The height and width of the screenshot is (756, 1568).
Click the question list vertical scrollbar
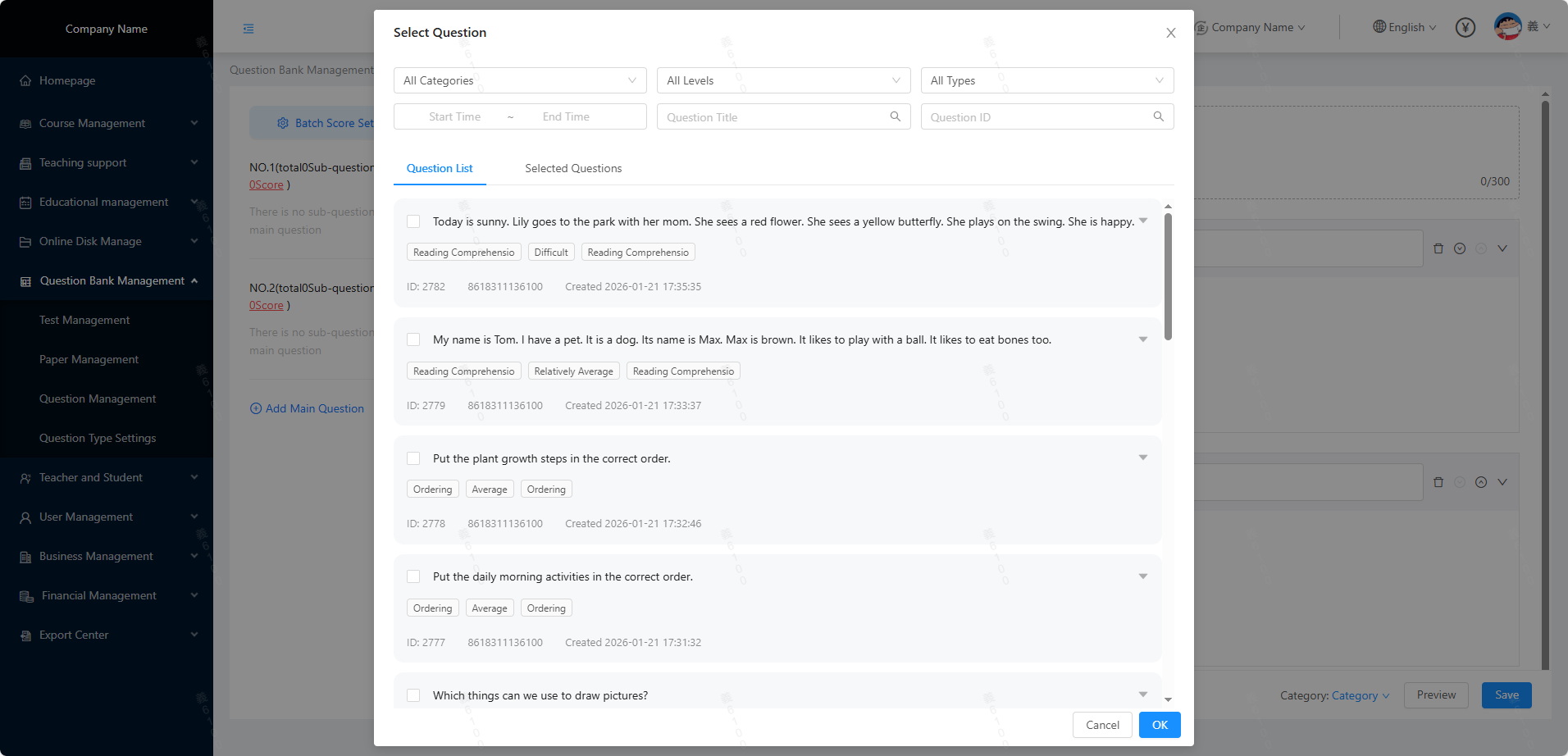(1168, 276)
